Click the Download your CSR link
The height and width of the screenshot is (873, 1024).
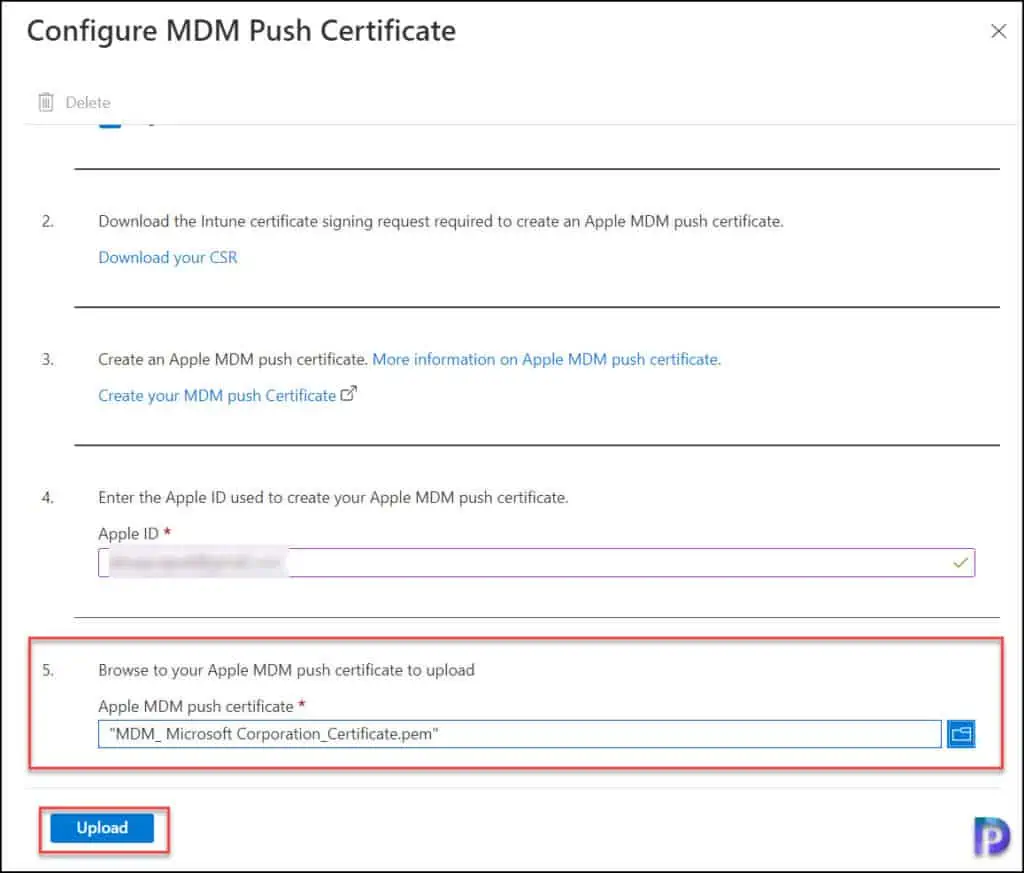(168, 257)
